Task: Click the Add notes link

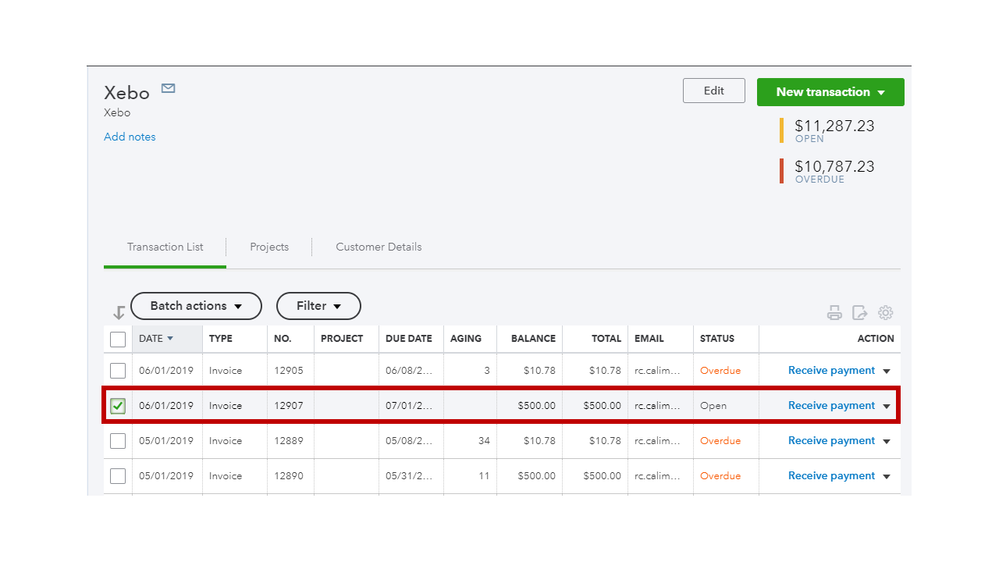Action: [129, 137]
